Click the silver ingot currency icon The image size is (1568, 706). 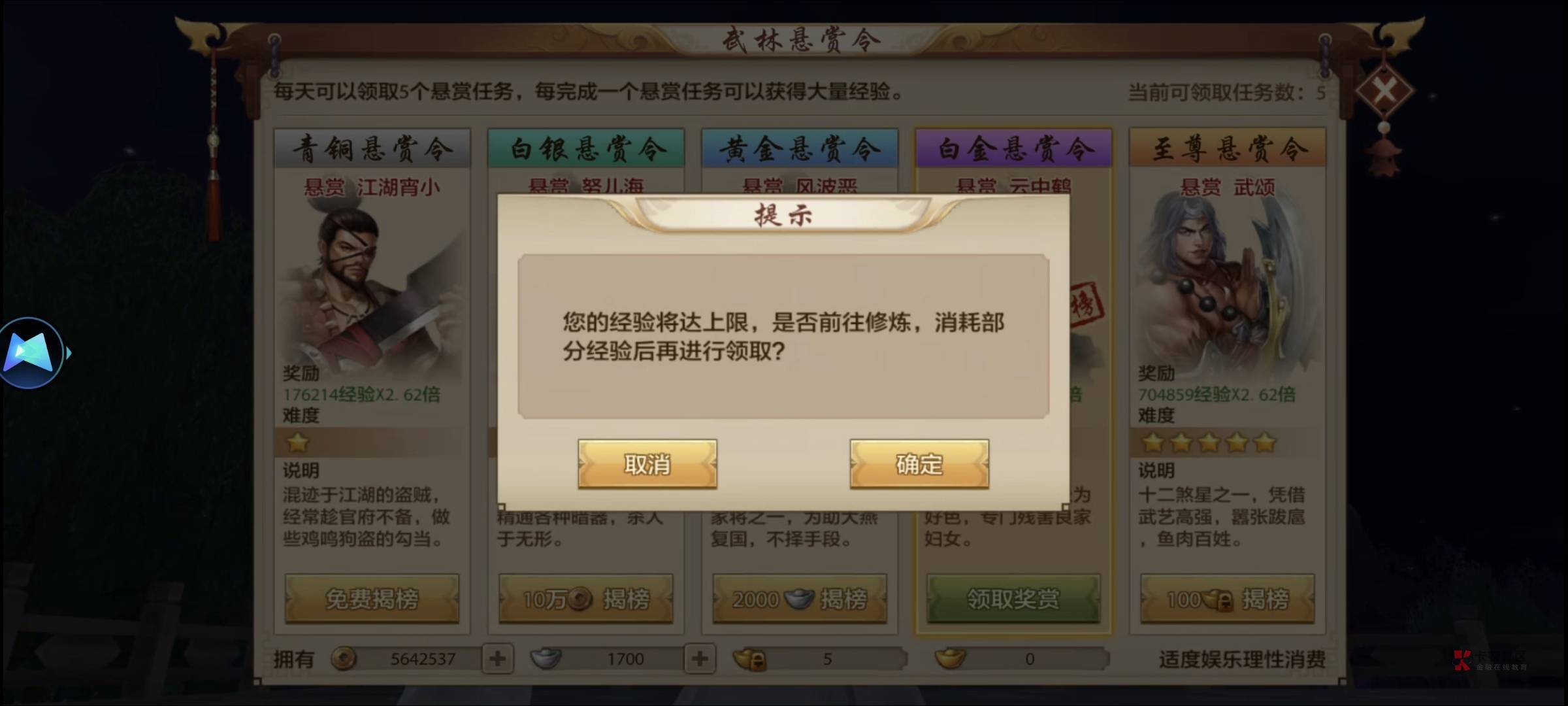click(545, 658)
